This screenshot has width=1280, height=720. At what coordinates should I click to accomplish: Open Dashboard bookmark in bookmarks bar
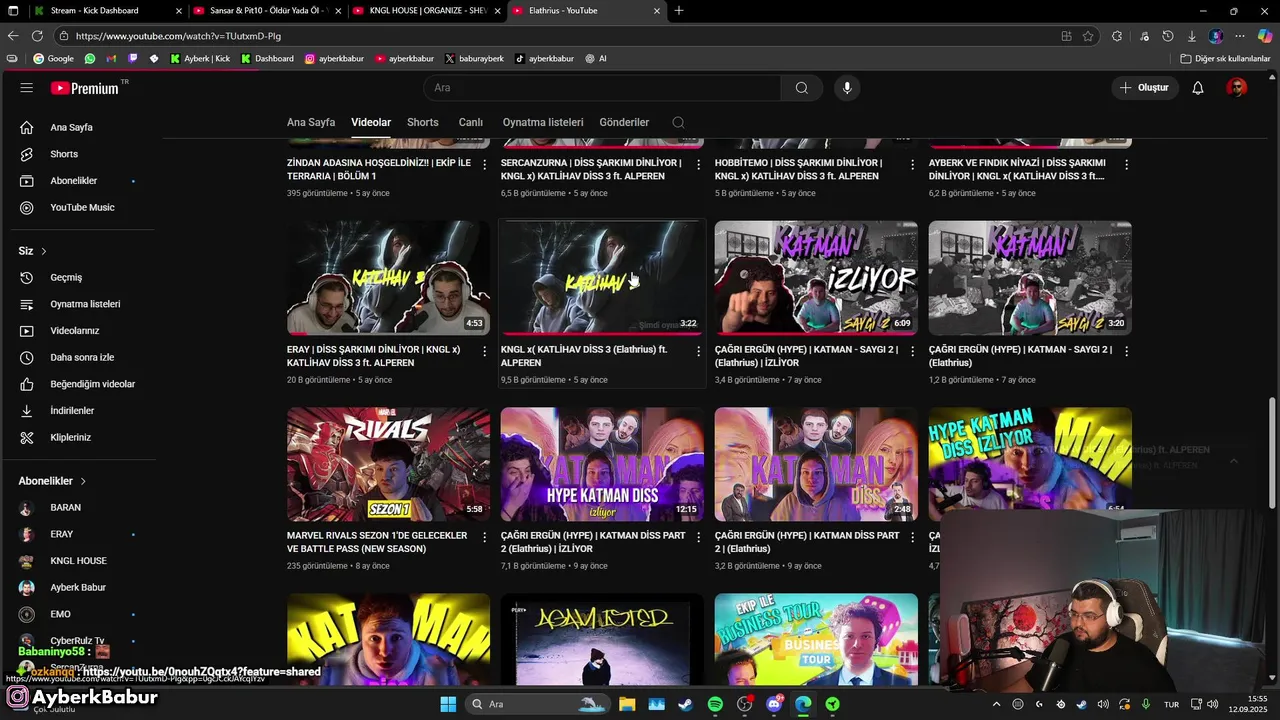point(265,59)
